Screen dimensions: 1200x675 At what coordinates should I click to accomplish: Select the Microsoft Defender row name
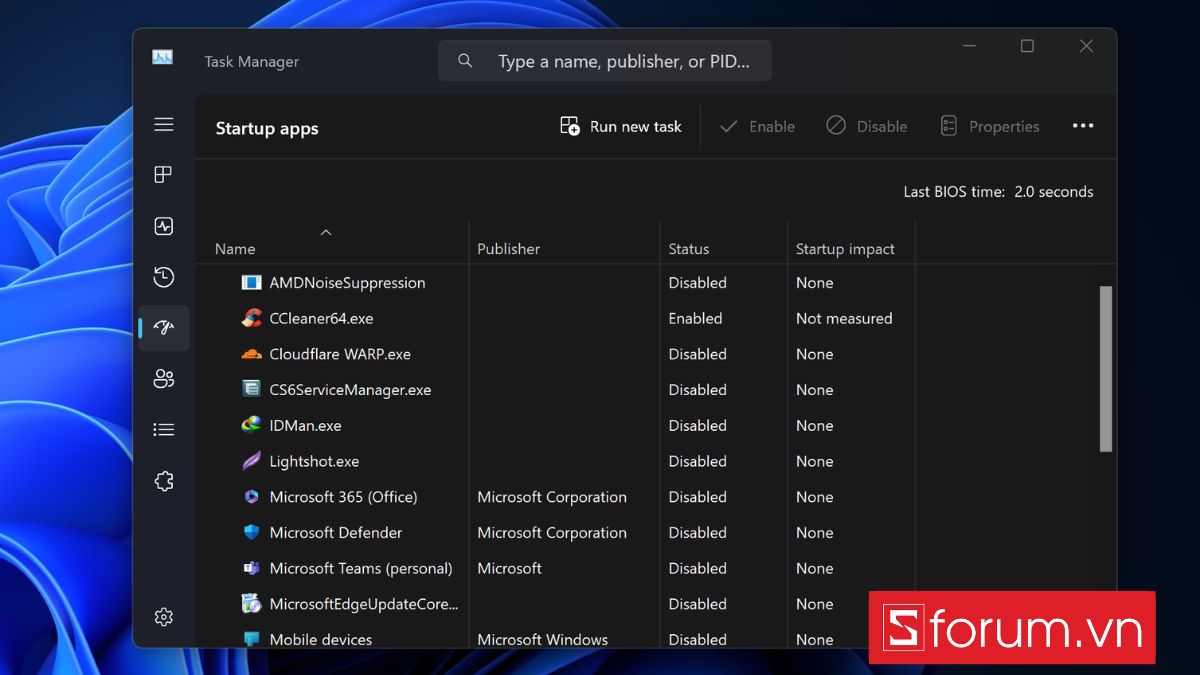[x=336, y=532]
